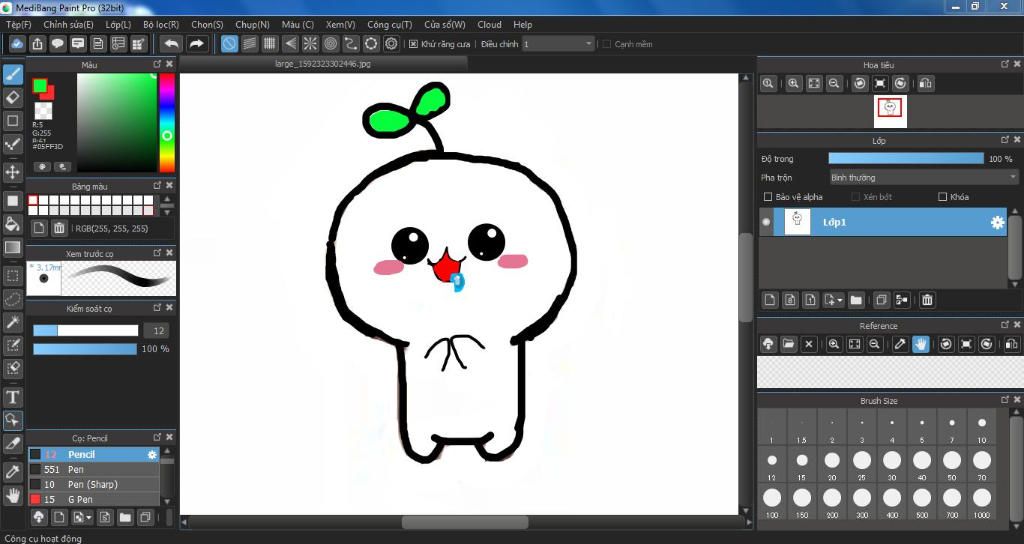Open Pha trộn blend mode dropdown
The height and width of the screenshot is (544, 1024).
pyautogui.click(x=923, y=178)
